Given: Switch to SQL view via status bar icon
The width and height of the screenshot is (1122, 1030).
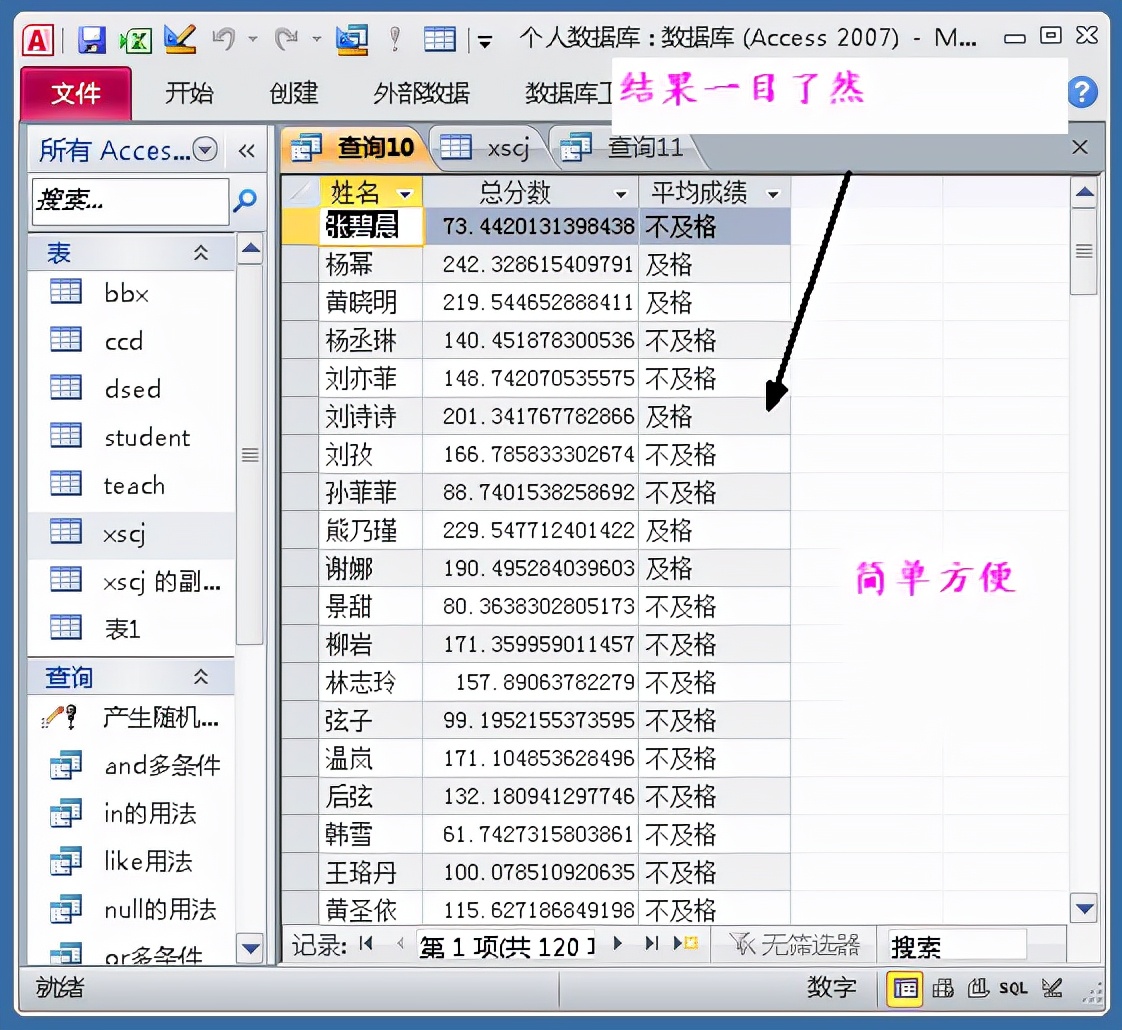Looking at the screenshot, I should click(1012, 988).
